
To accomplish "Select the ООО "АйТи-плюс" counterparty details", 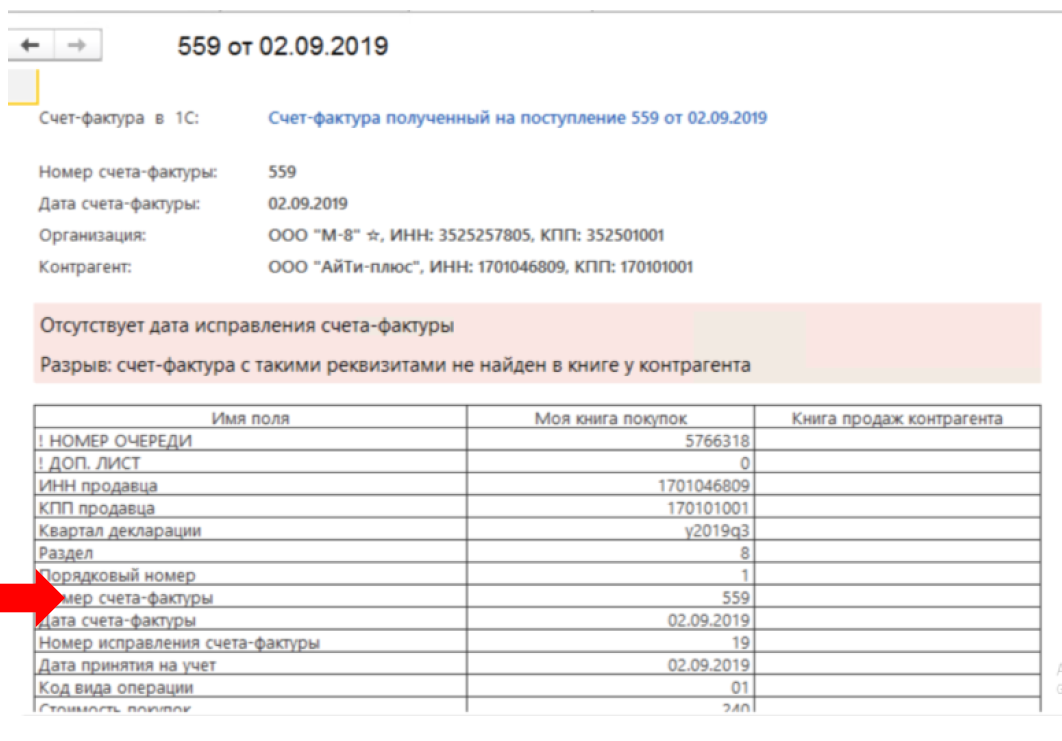I will point(480,267).
